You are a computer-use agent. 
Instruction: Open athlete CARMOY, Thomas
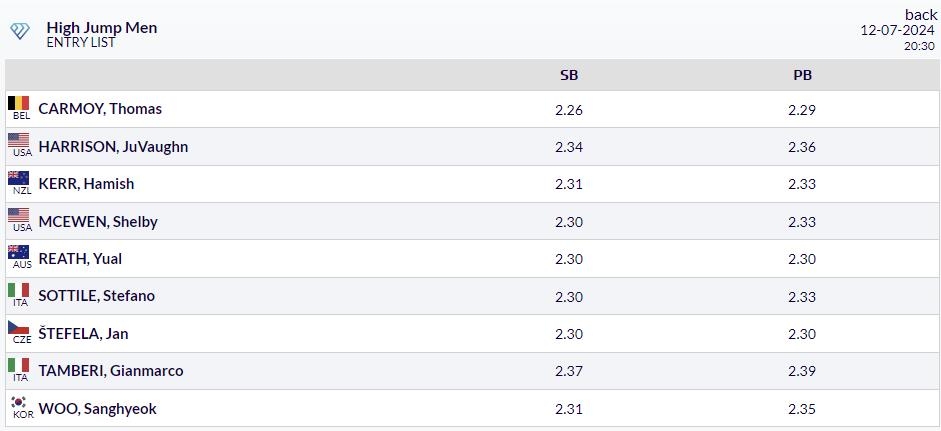pyautogui.click(x=100, y=109)
